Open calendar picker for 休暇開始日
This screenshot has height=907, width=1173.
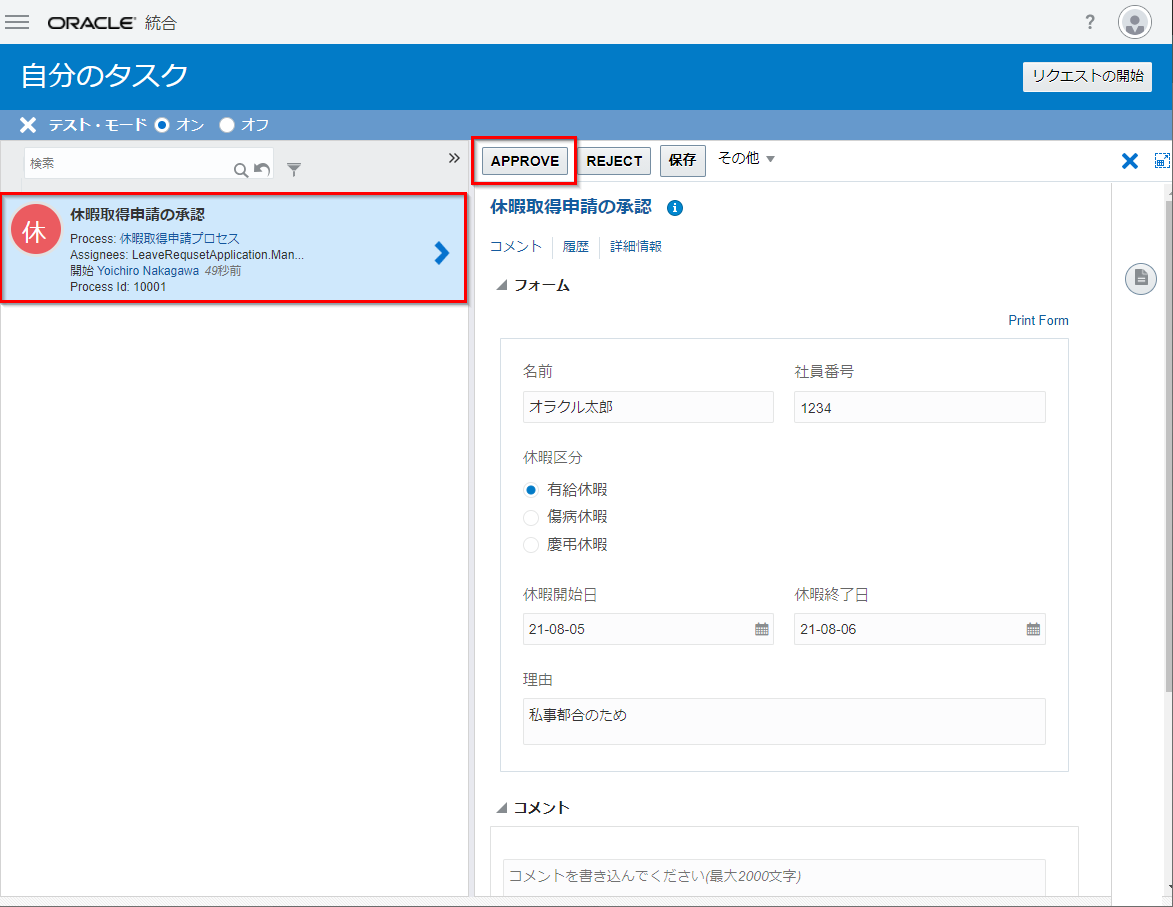pos(761,629)
